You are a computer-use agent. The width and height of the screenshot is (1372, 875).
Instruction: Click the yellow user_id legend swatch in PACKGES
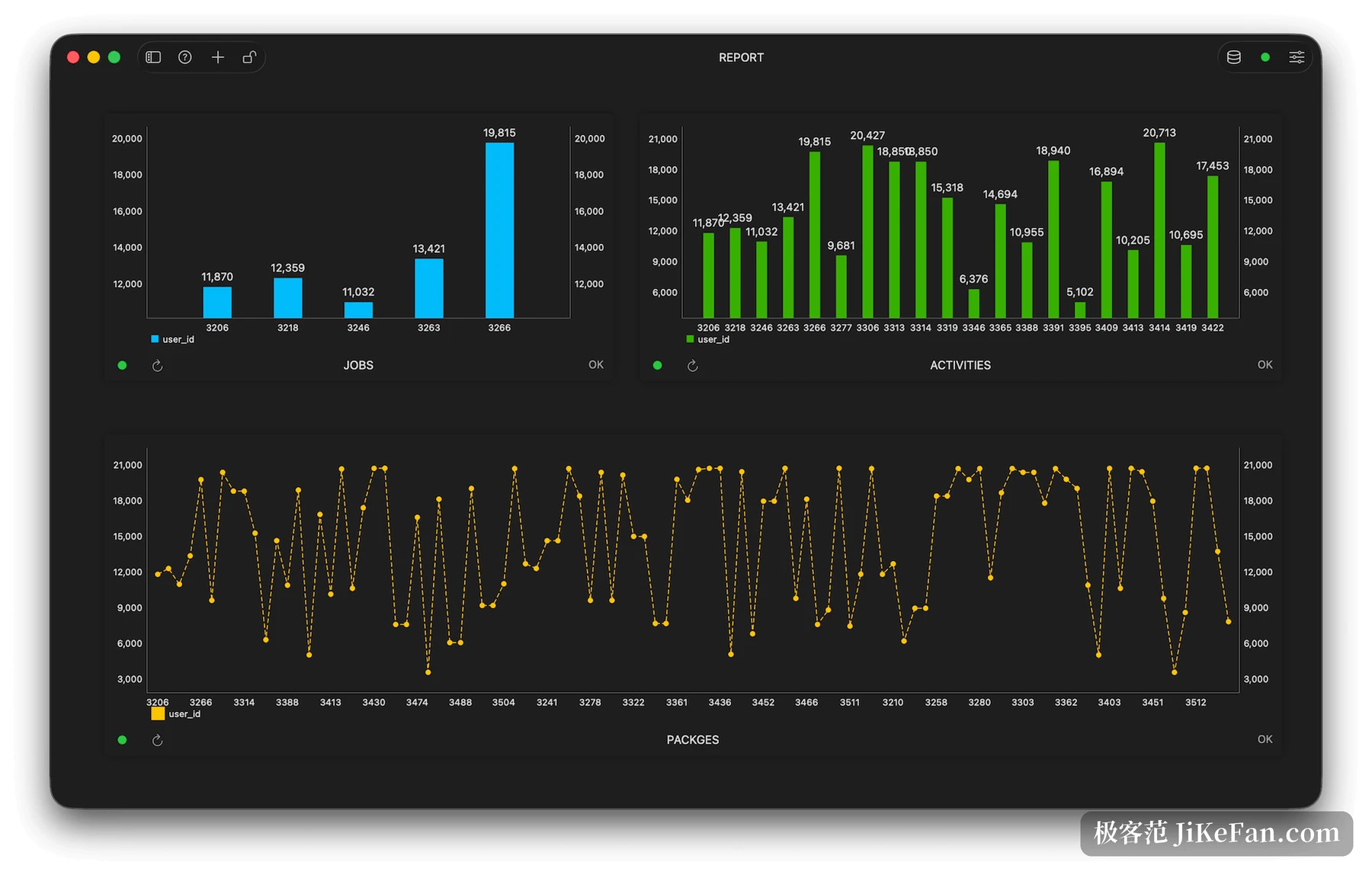coord(158,713)
